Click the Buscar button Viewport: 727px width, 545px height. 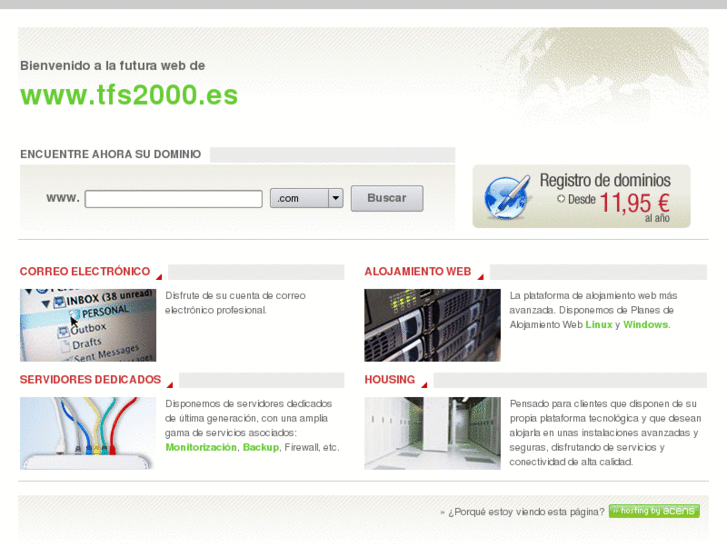(387, 198)
